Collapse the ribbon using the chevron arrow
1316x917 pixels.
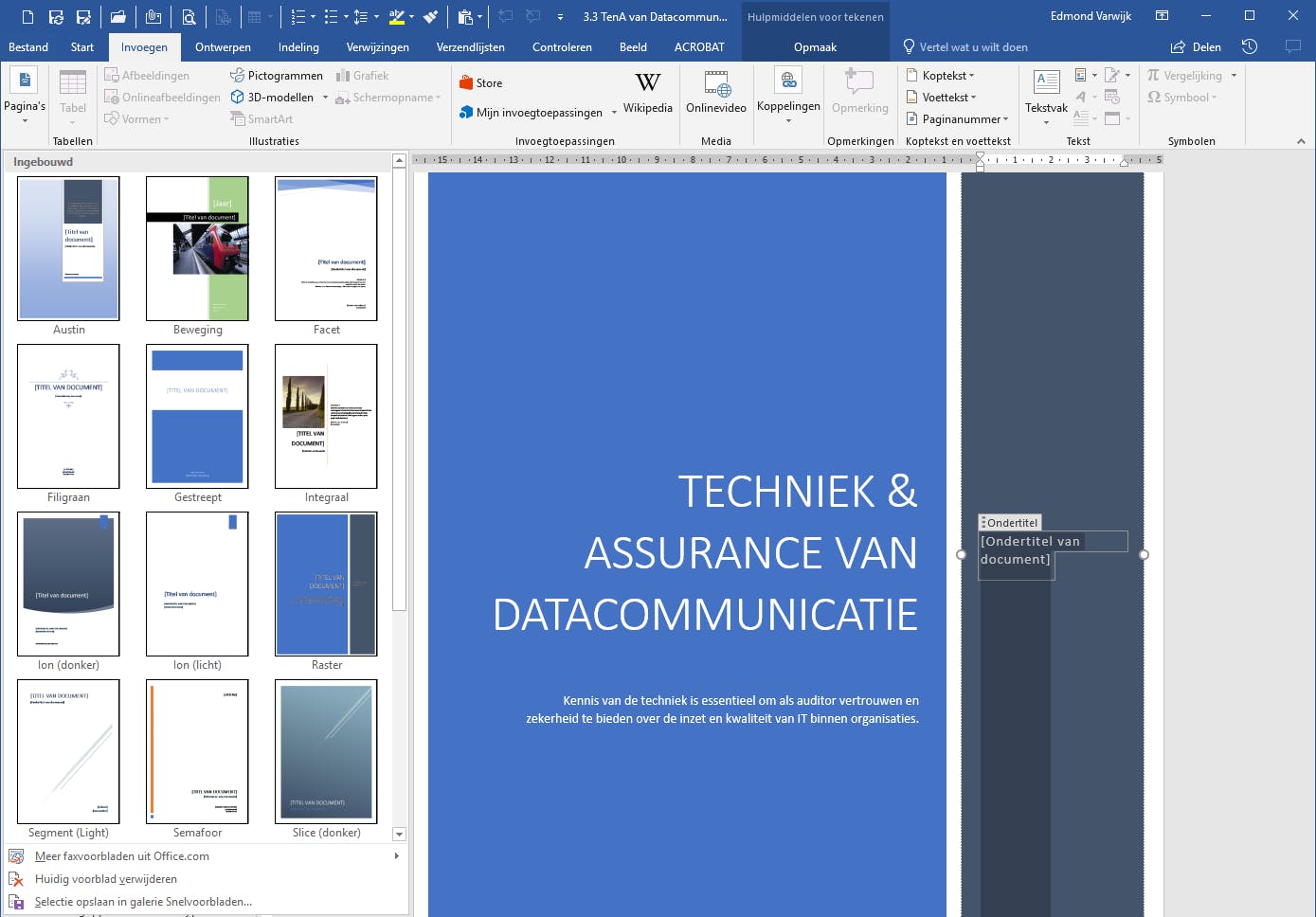(x=1301, y=141)
